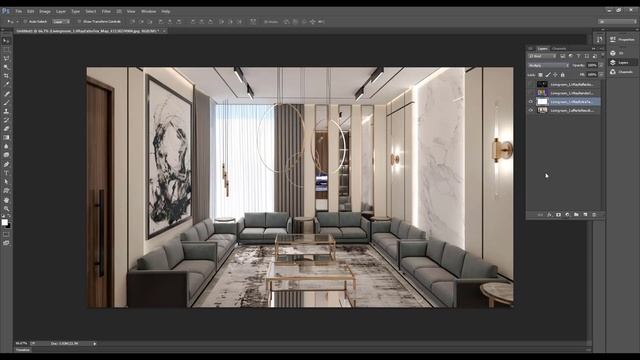Select the Crop tool

(x=6, y=76)
